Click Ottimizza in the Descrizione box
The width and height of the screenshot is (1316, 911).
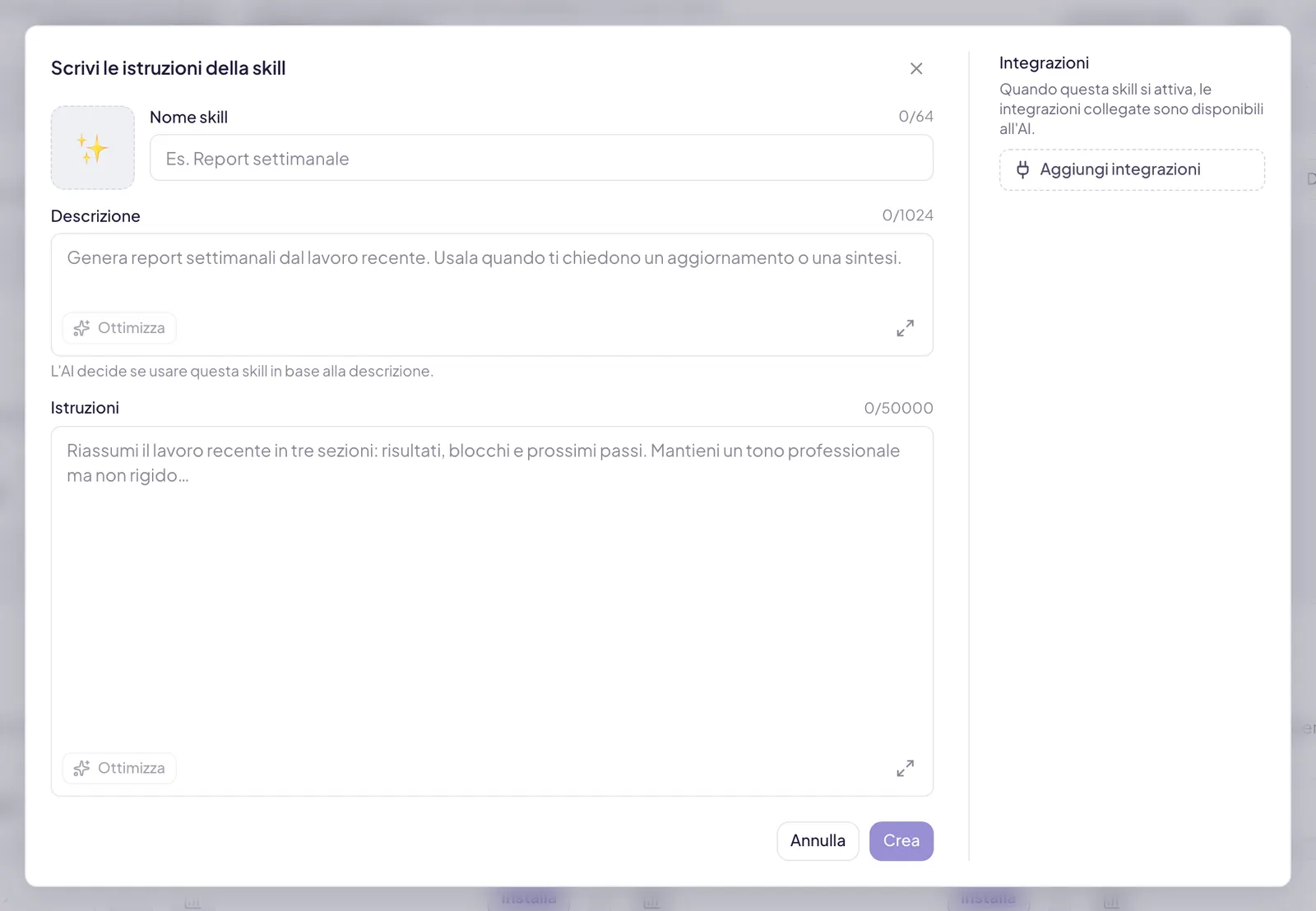[x=119, y=328]
